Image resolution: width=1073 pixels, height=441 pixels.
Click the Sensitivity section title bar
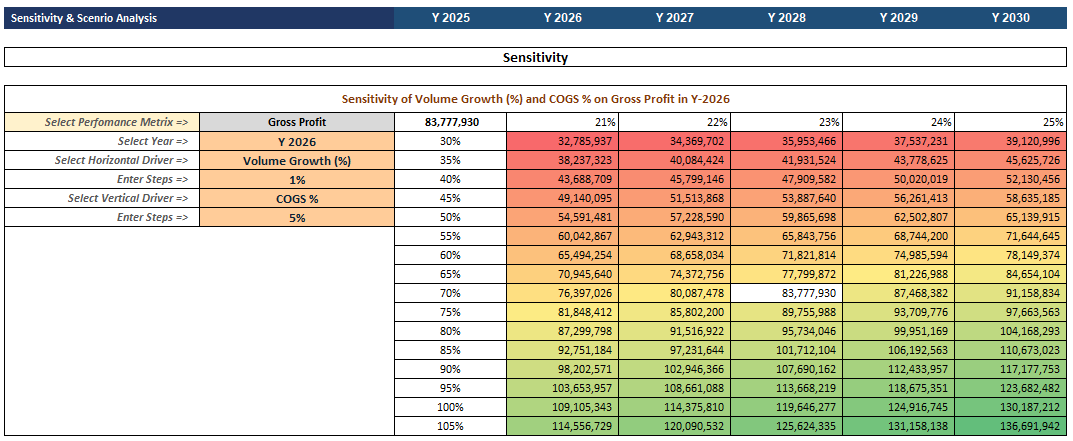535,58
